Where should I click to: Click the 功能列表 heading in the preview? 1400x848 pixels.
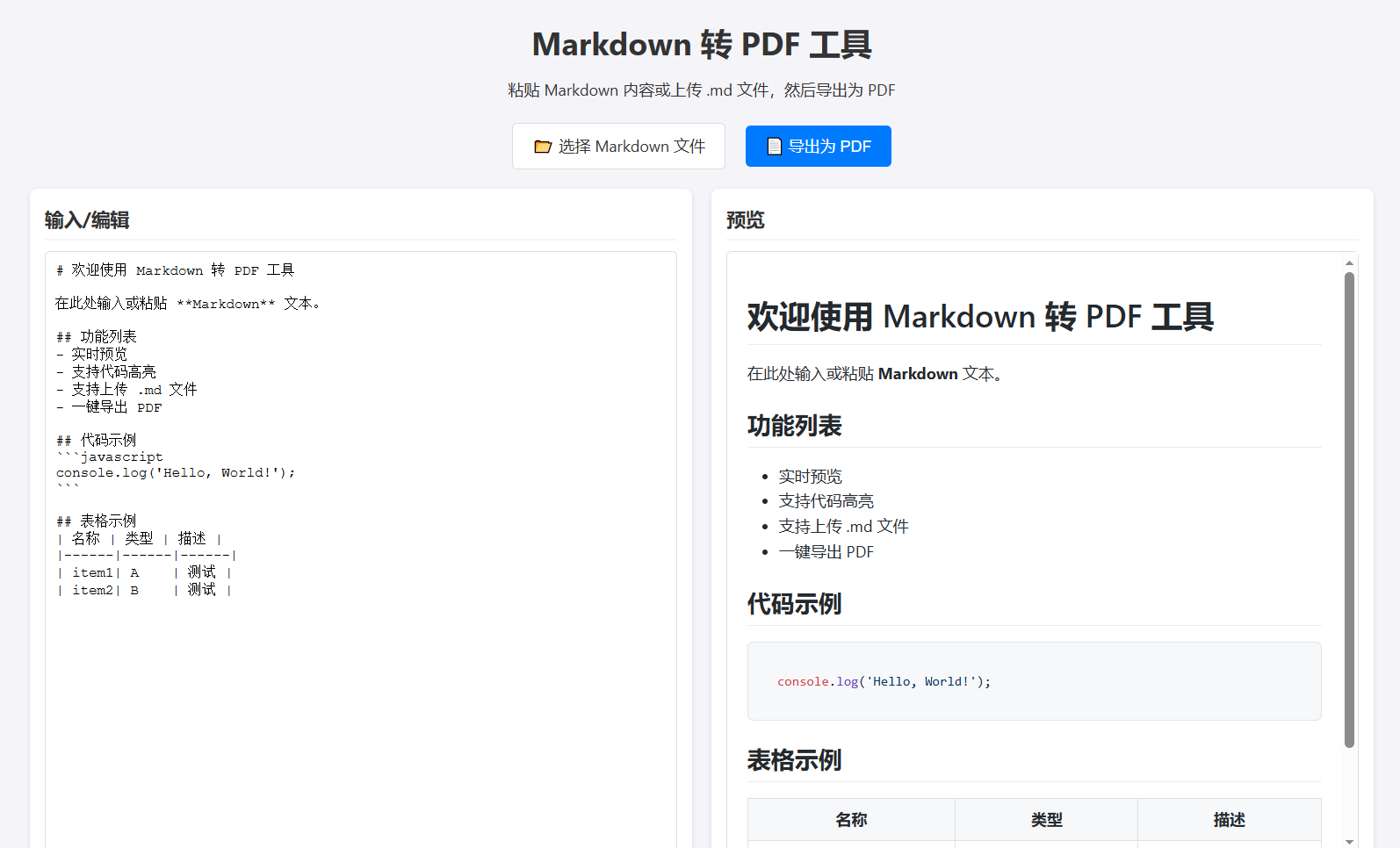pos(794,426)
